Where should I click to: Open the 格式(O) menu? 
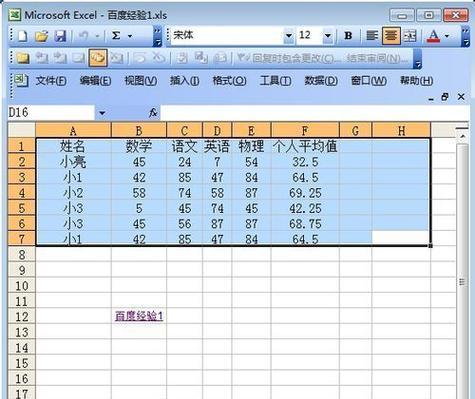tap(229, 81)
